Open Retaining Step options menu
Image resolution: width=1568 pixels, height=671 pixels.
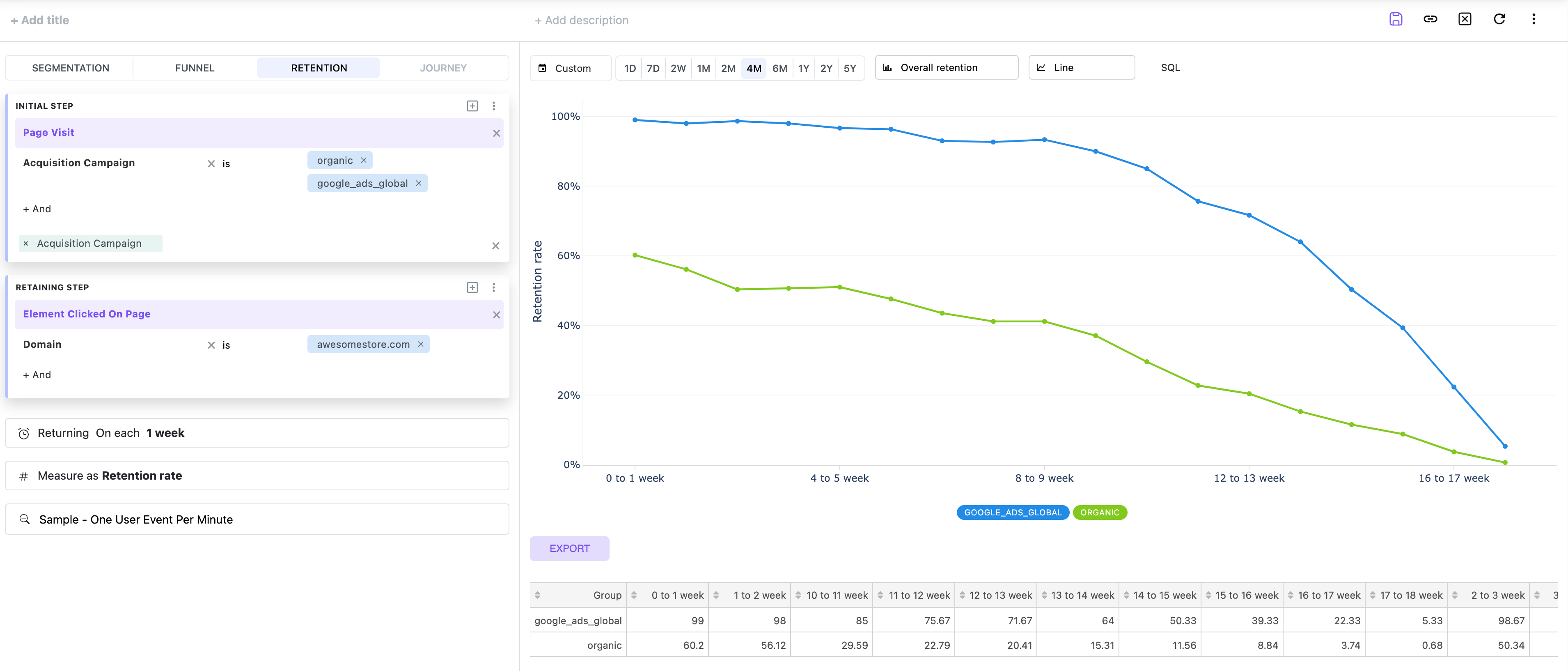494,287
